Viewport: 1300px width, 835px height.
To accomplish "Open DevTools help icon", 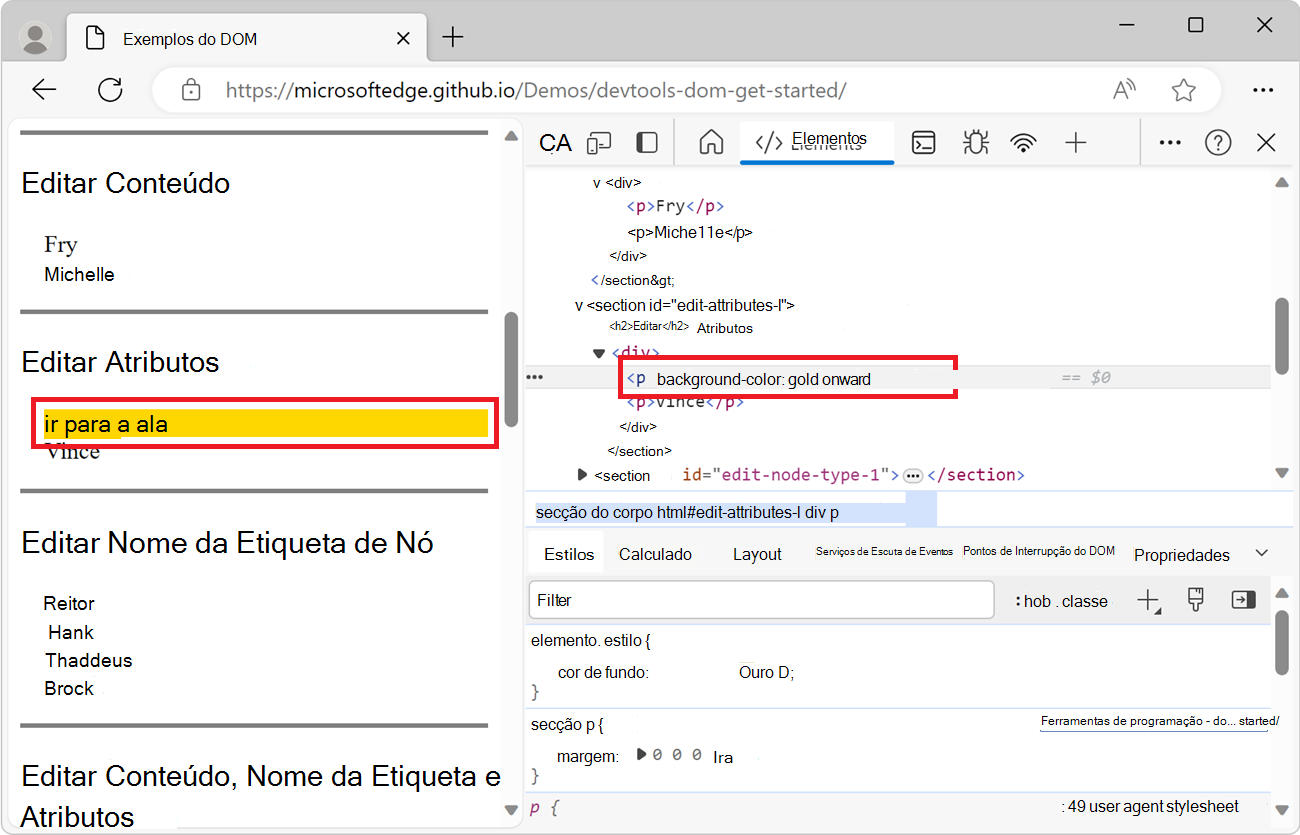I will click(x=1218, y=142).
